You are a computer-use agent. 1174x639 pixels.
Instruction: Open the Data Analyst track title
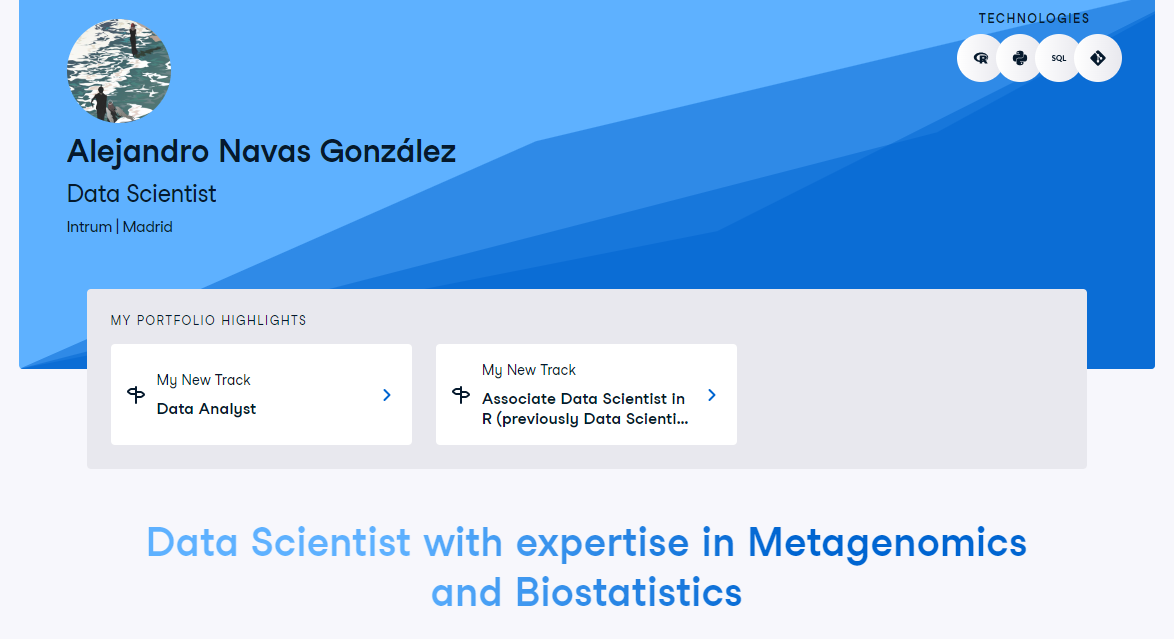(206, 409)
